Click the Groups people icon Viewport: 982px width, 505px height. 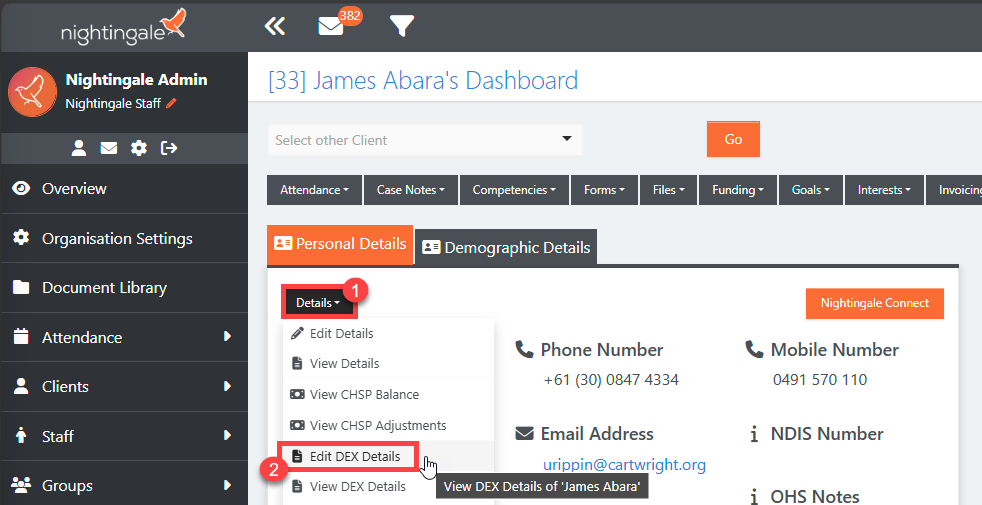(x=21, y=485)
